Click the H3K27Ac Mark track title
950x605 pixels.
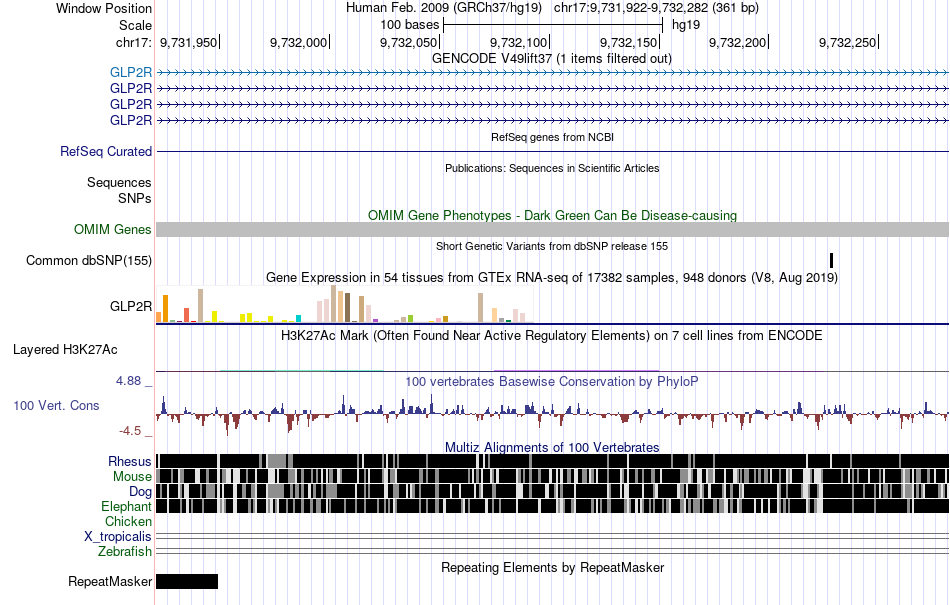(552, 336)
